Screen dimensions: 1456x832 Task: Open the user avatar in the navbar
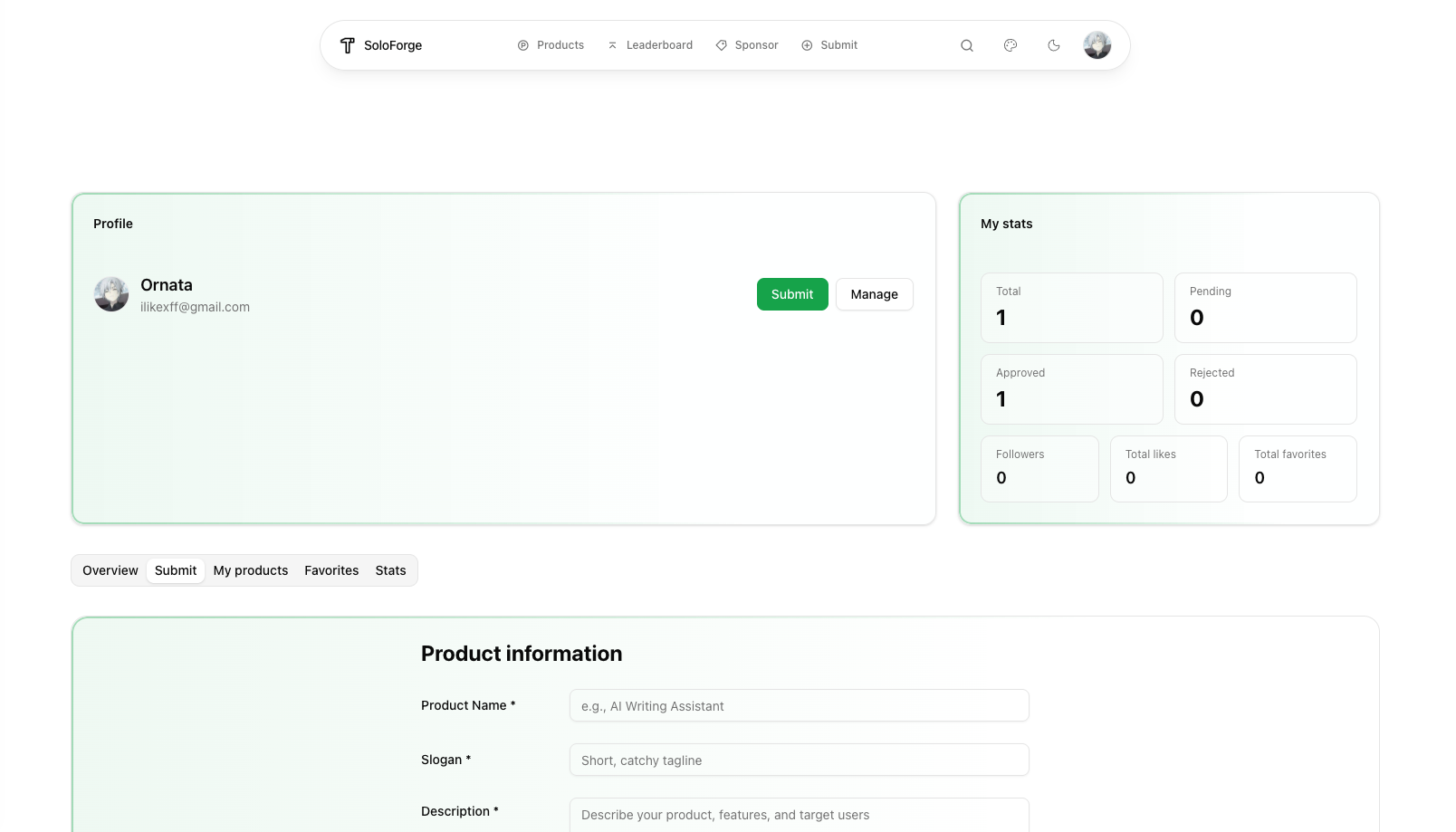pos(1097,44)
